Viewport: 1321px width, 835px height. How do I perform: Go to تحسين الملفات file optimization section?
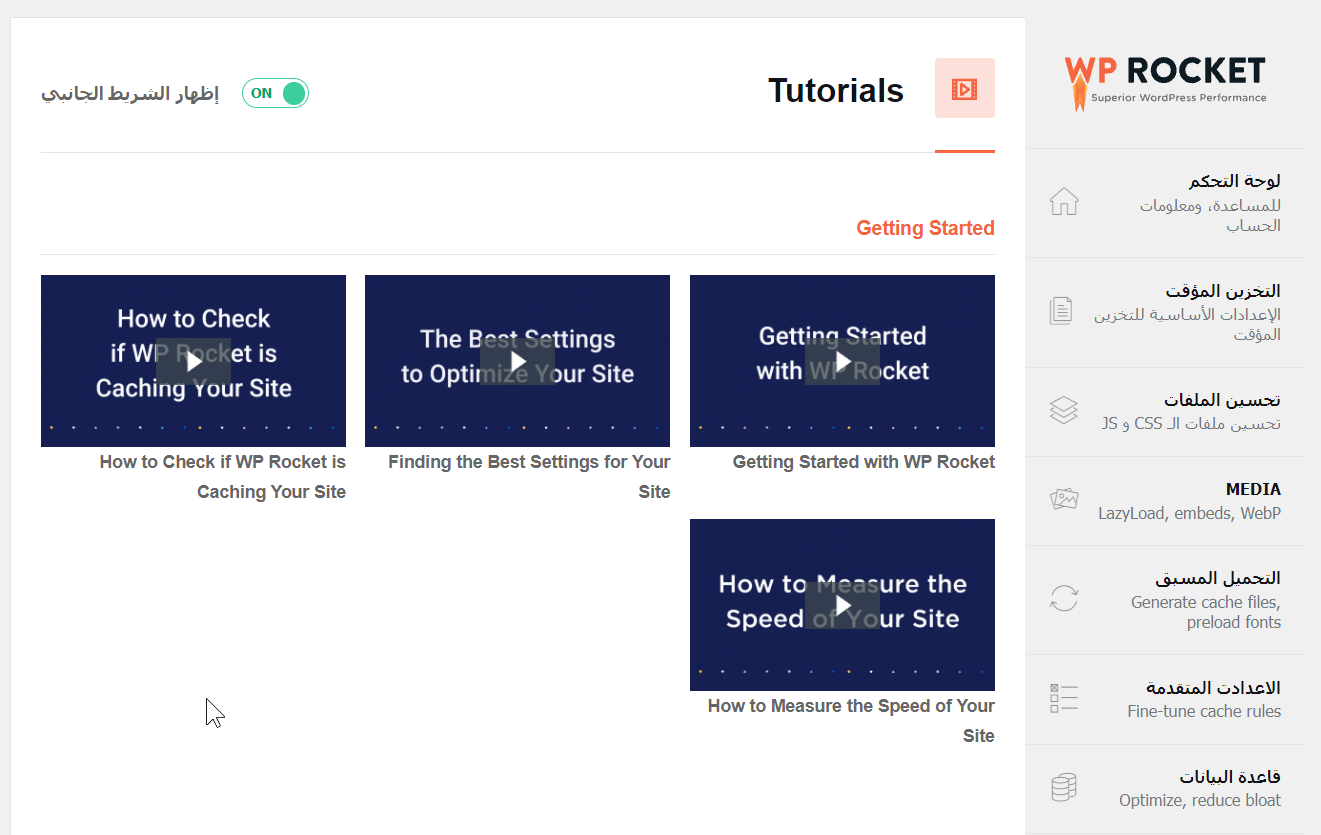[1166, 412]
